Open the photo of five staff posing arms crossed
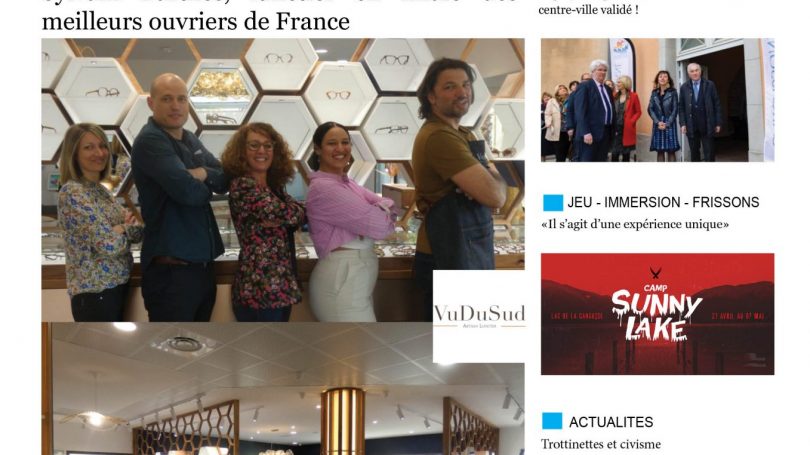The height and width of the screenshot is (455, 810). [283, 180]
